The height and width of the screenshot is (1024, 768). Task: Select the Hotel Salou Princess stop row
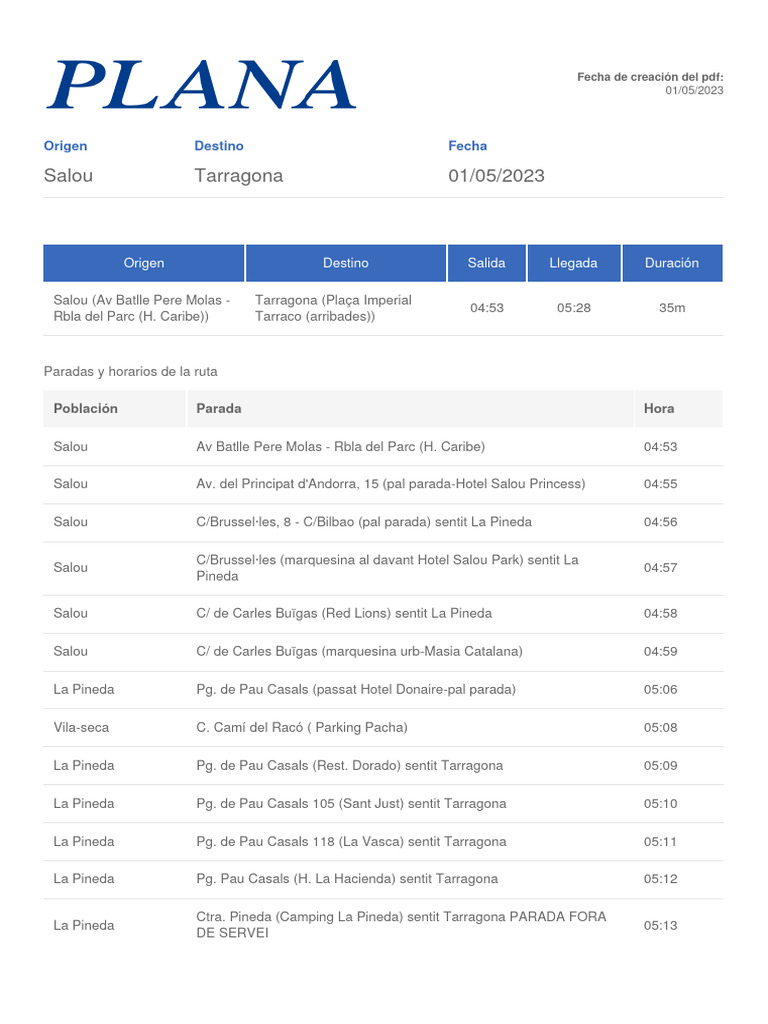[391, 484]
